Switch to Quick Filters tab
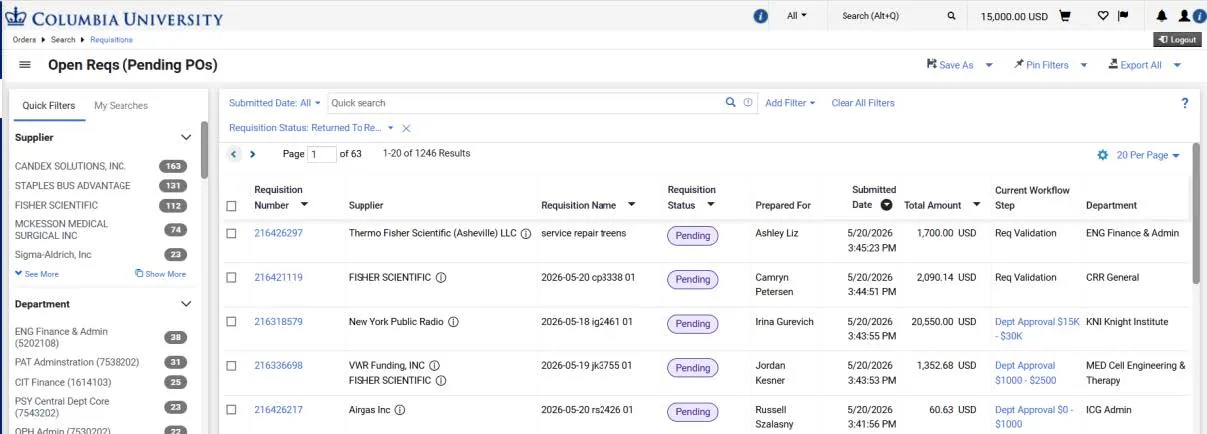The image size is (1207, 434). click(x=49, y=105)
